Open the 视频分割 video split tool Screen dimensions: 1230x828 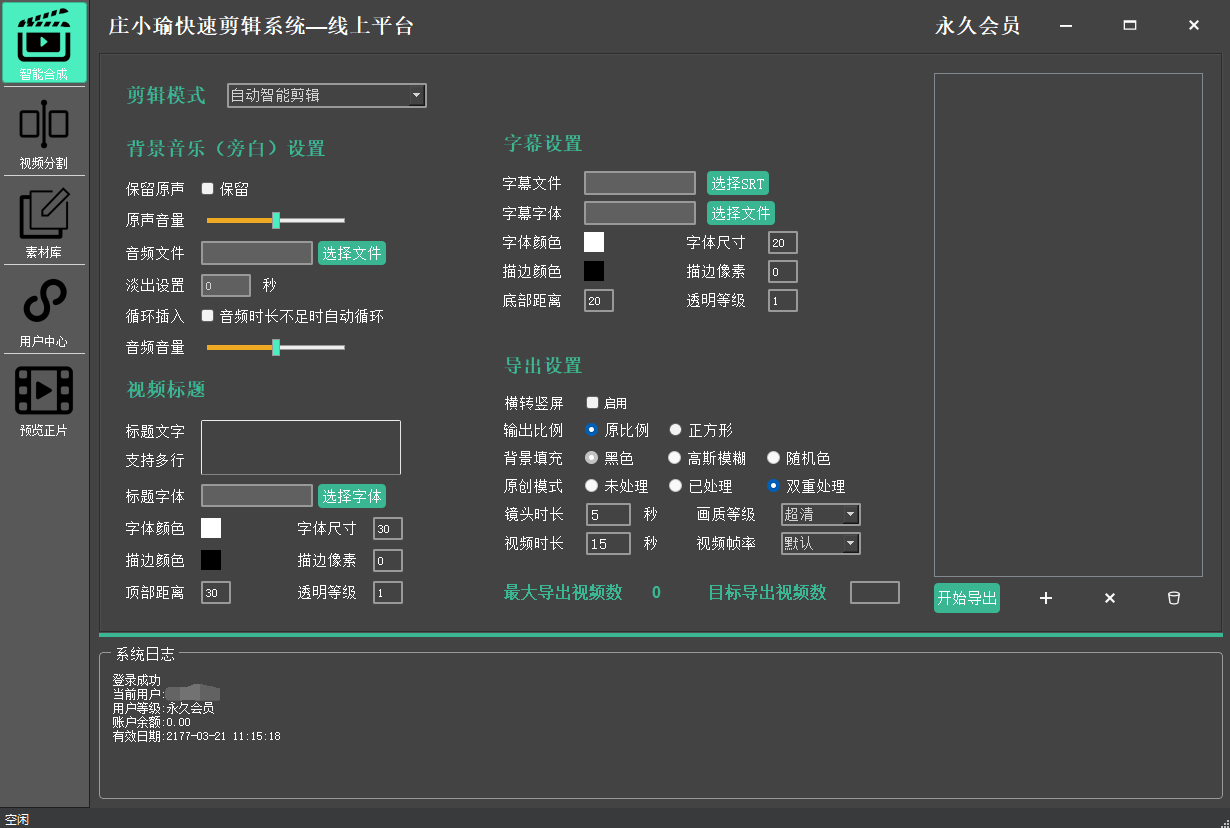pyautogui.click(x=44, y=132)
